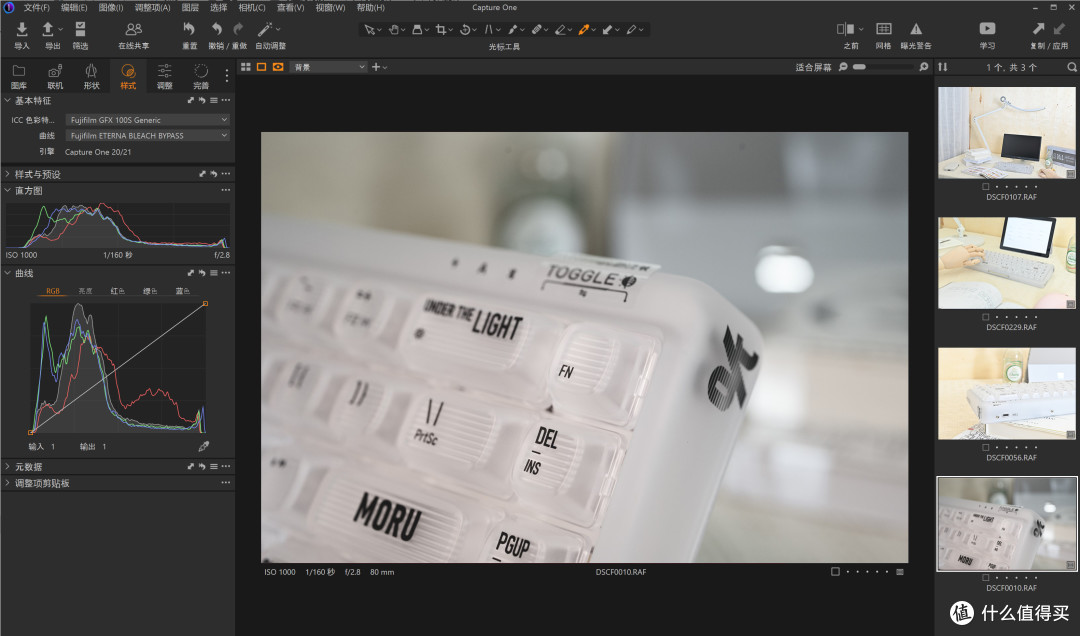Select the Rotate tool
Viewport: 1080px width, 636px height.
(465, 30)
